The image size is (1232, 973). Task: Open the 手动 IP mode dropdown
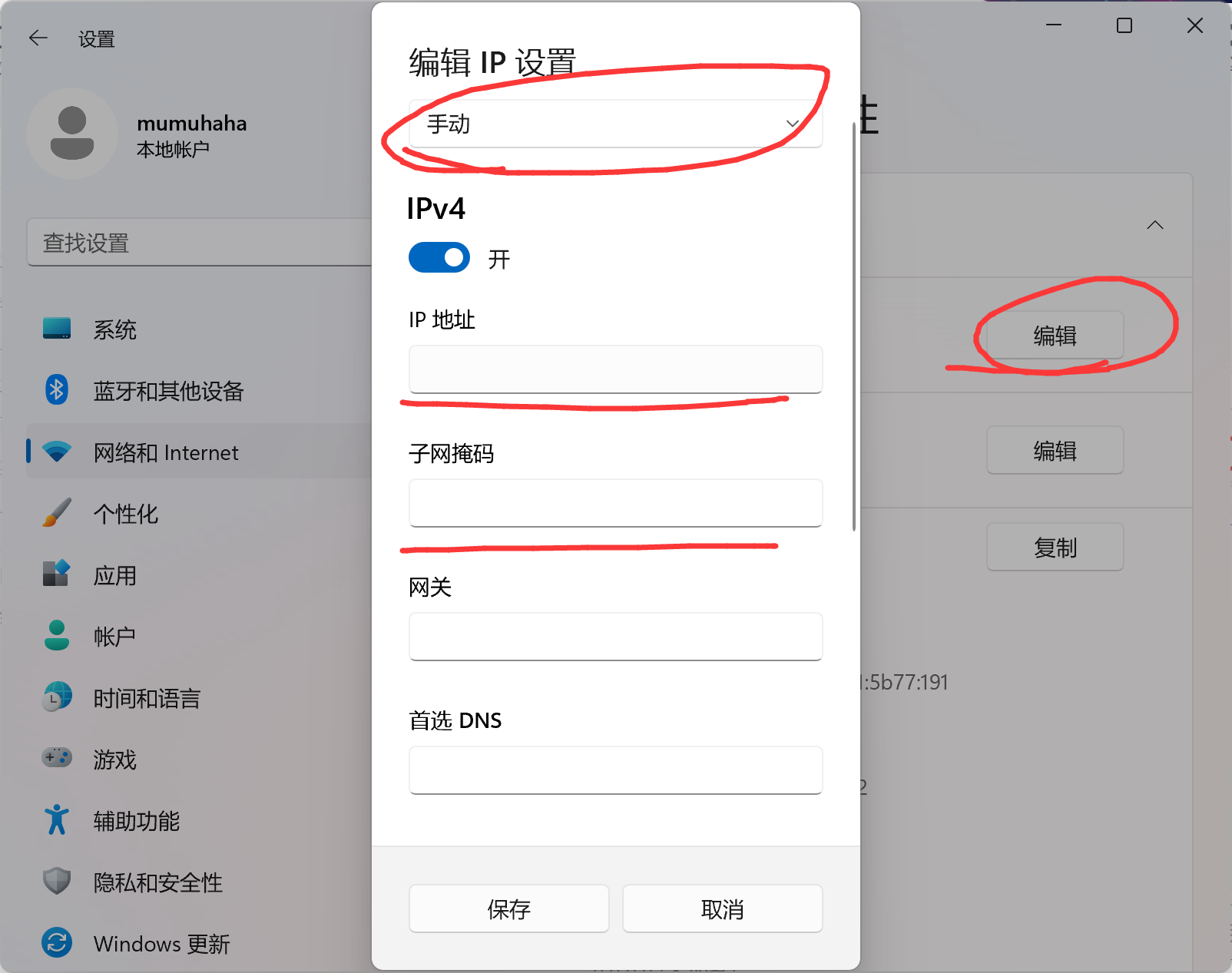click(x=616, y=124)
